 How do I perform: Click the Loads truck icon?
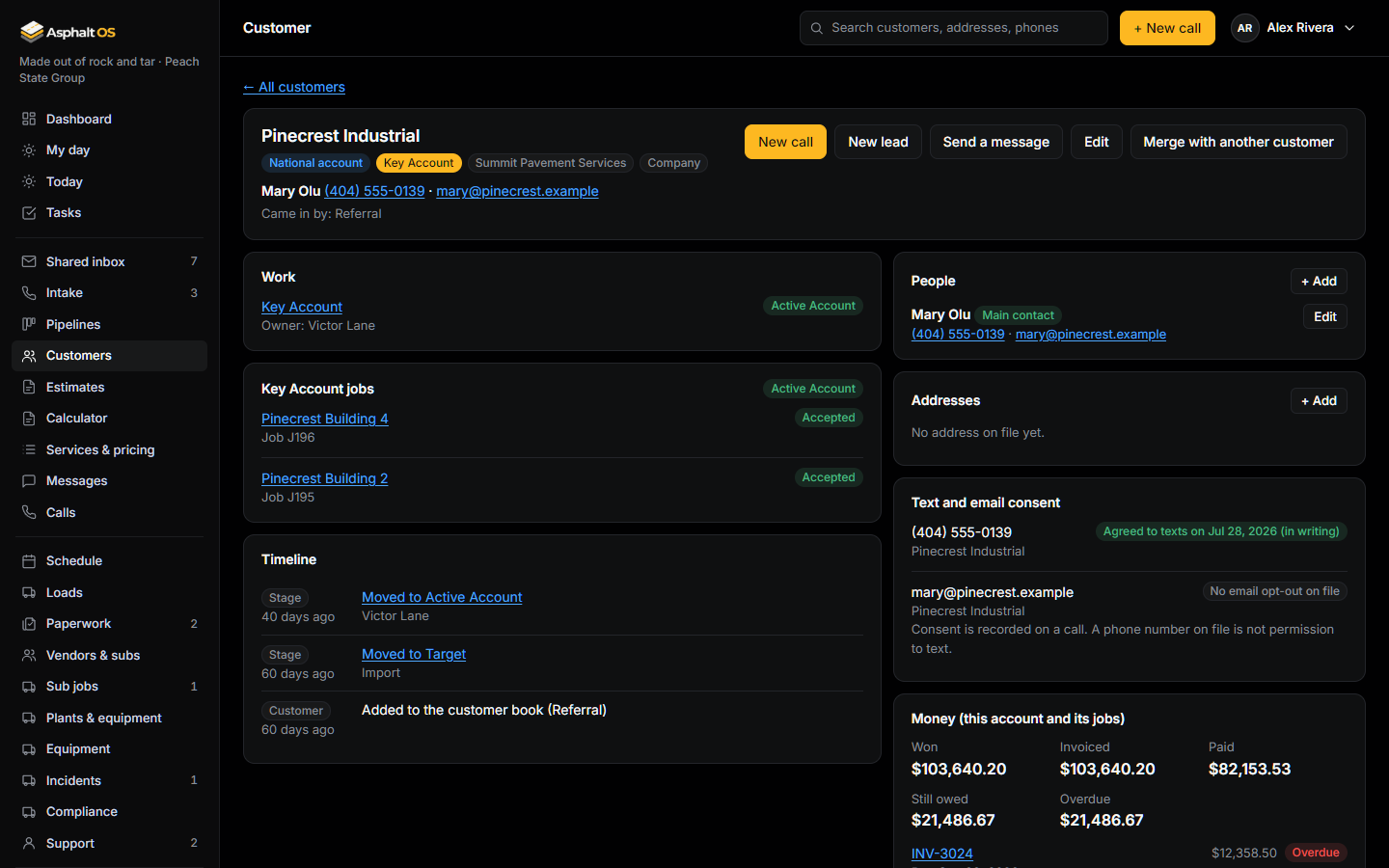(29, 592)
